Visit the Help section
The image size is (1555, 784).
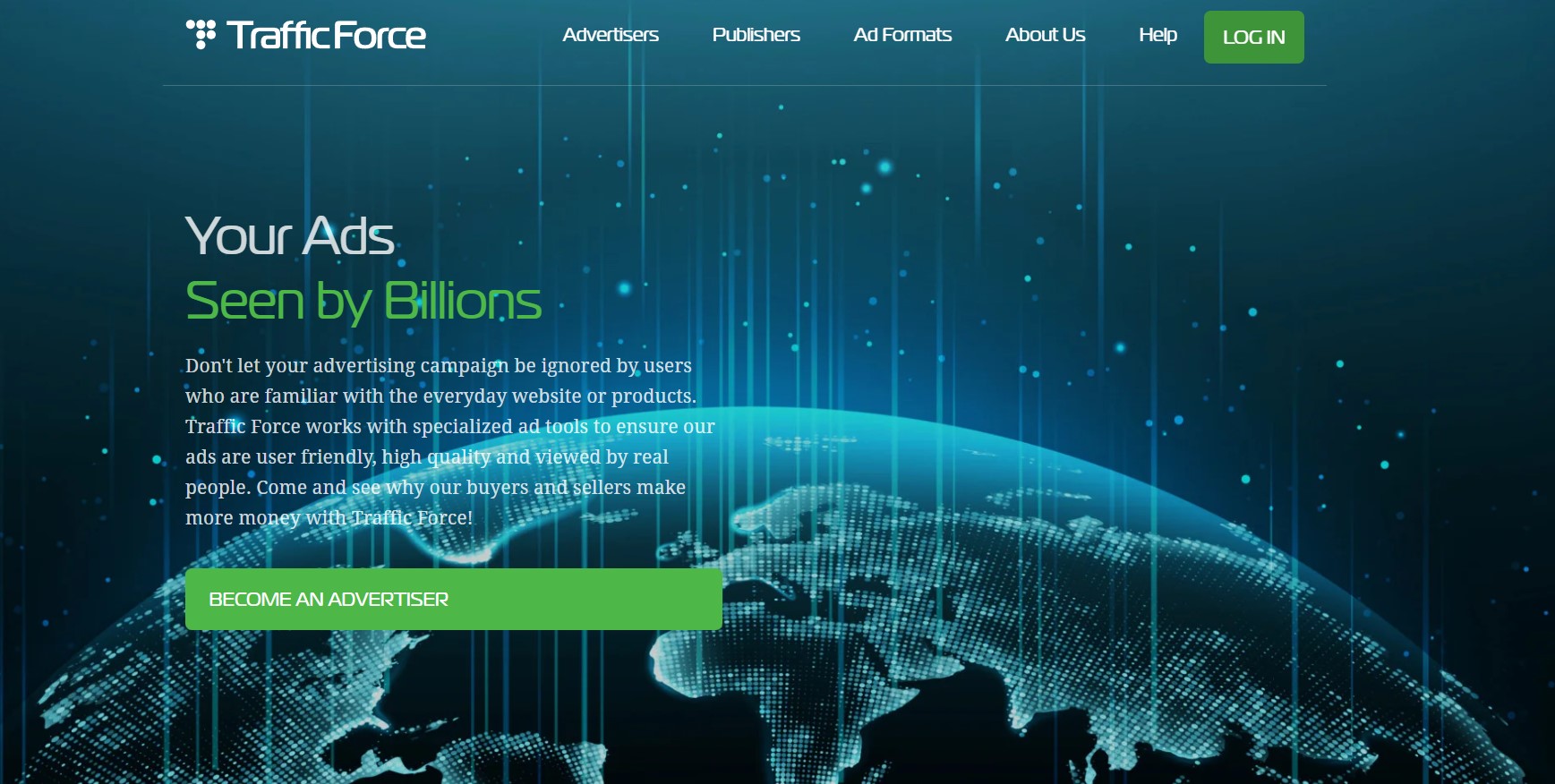point(1158,35)
